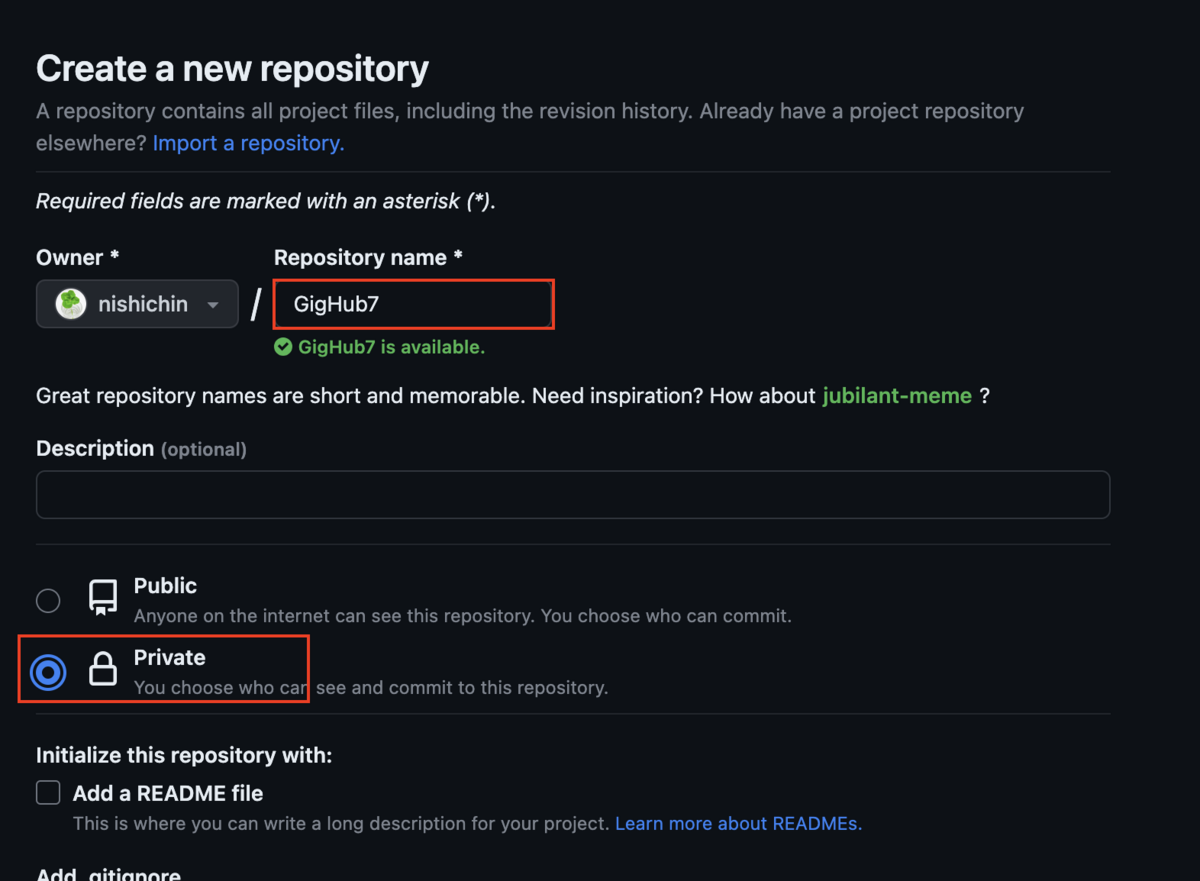Select the Public visibility radio button

[48, 600]
